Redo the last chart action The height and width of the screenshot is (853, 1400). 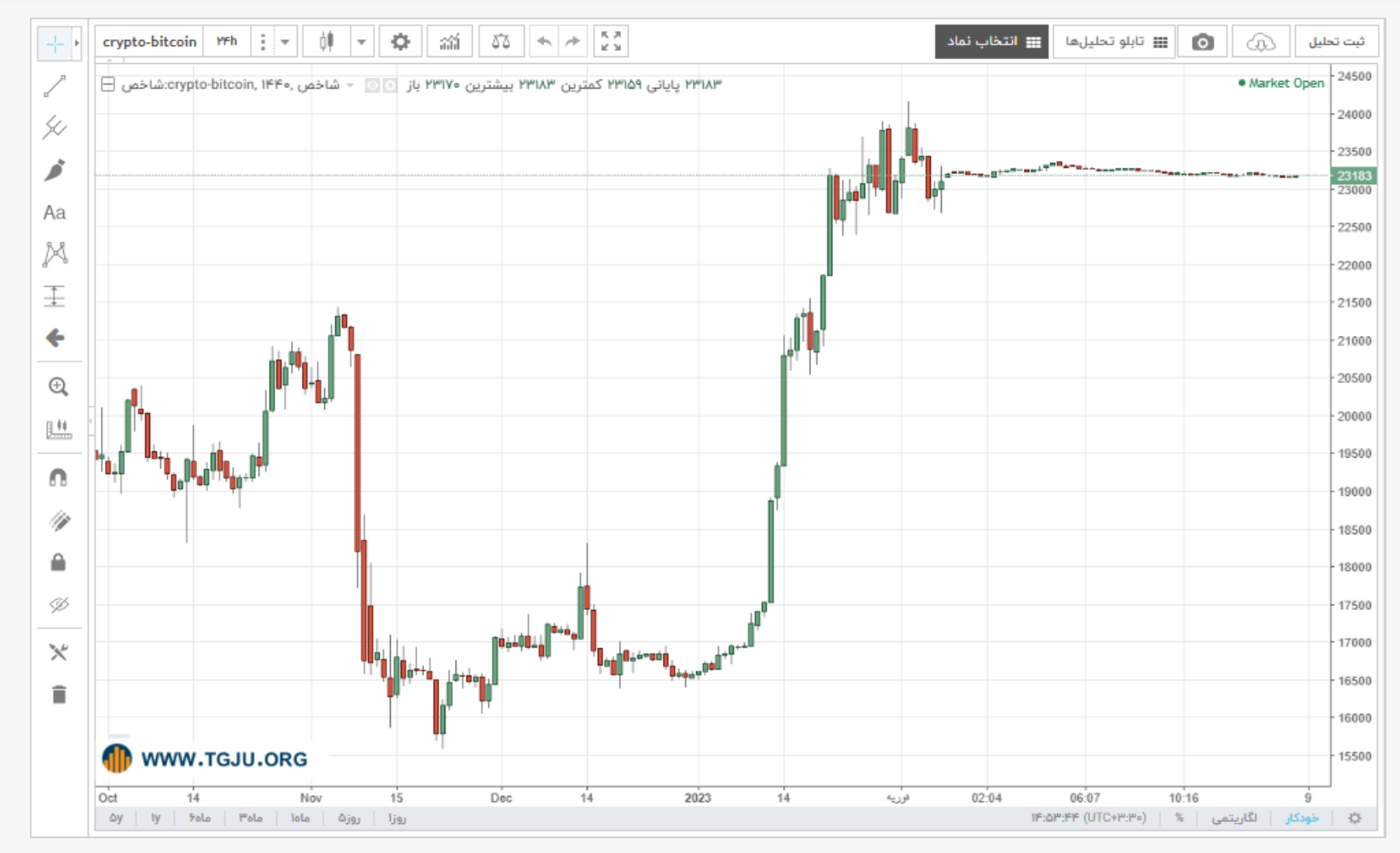572,41
